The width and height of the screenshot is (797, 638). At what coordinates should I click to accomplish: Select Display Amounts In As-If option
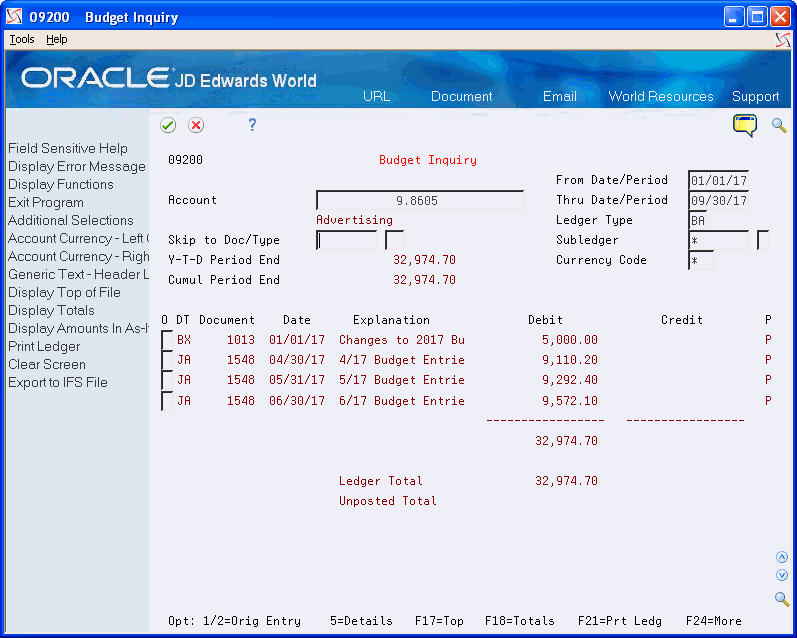[78, 328]
